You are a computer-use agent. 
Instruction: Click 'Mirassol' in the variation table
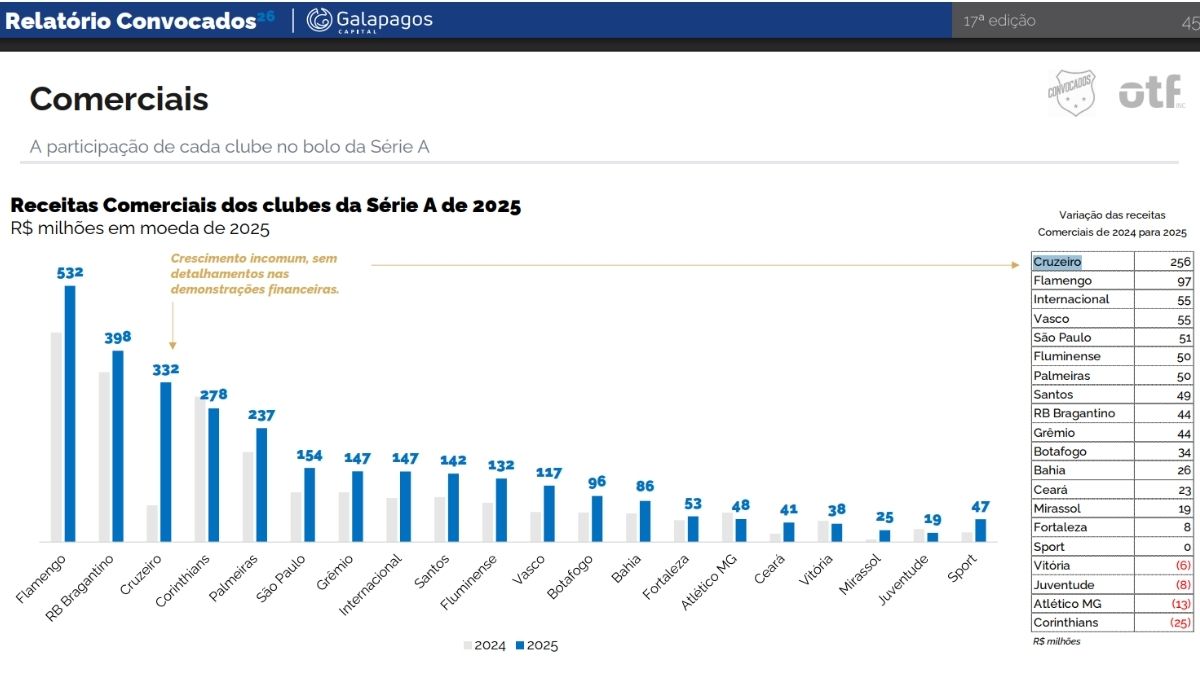(1058, 509)
